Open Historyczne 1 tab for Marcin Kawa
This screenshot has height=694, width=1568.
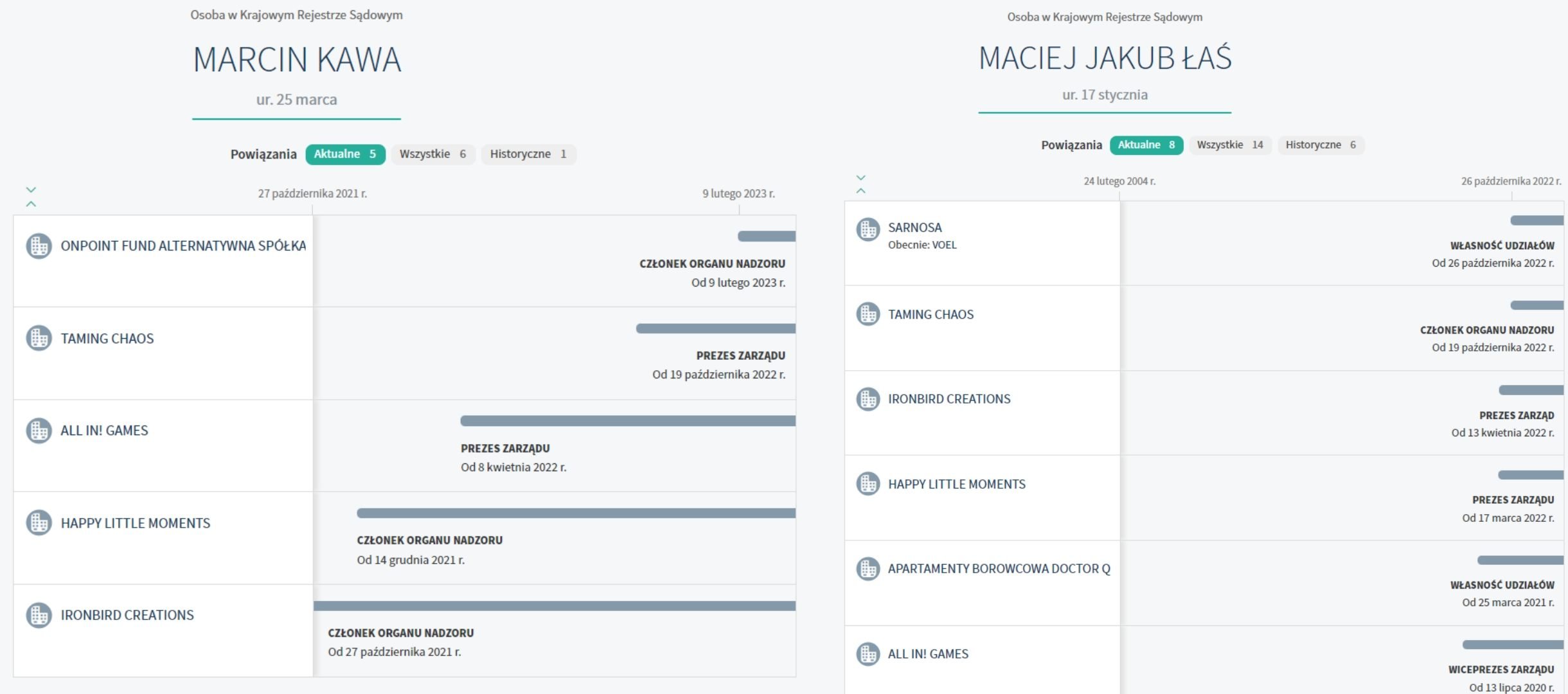coord(528,154)
